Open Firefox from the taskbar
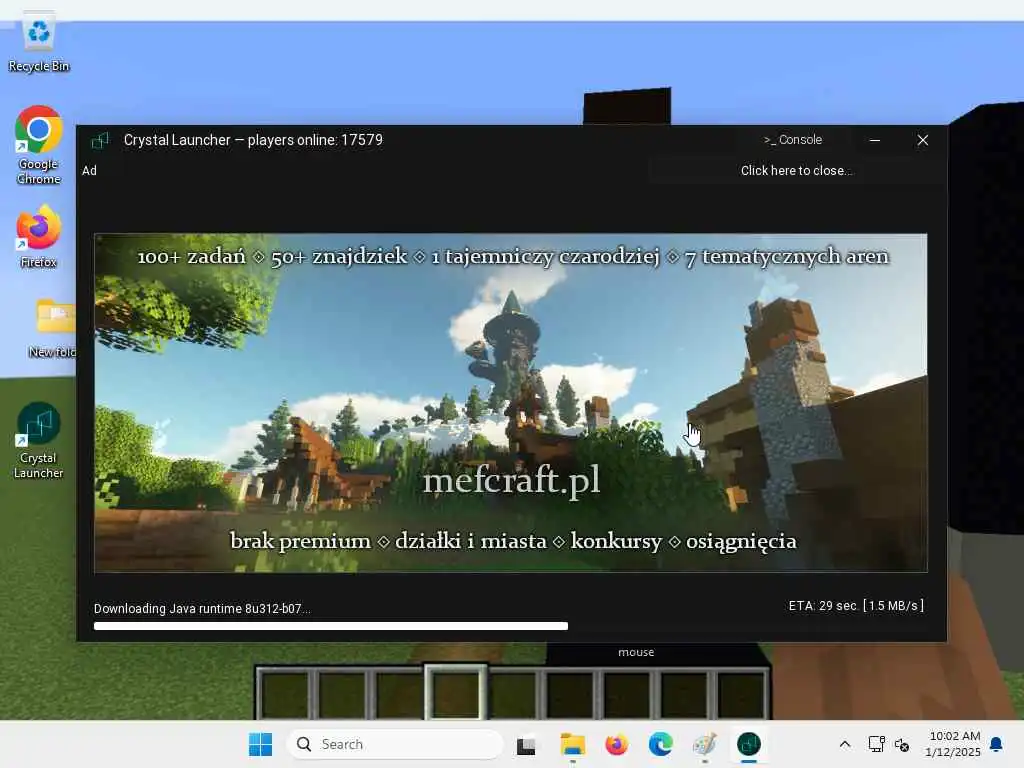 coord(616,744)
